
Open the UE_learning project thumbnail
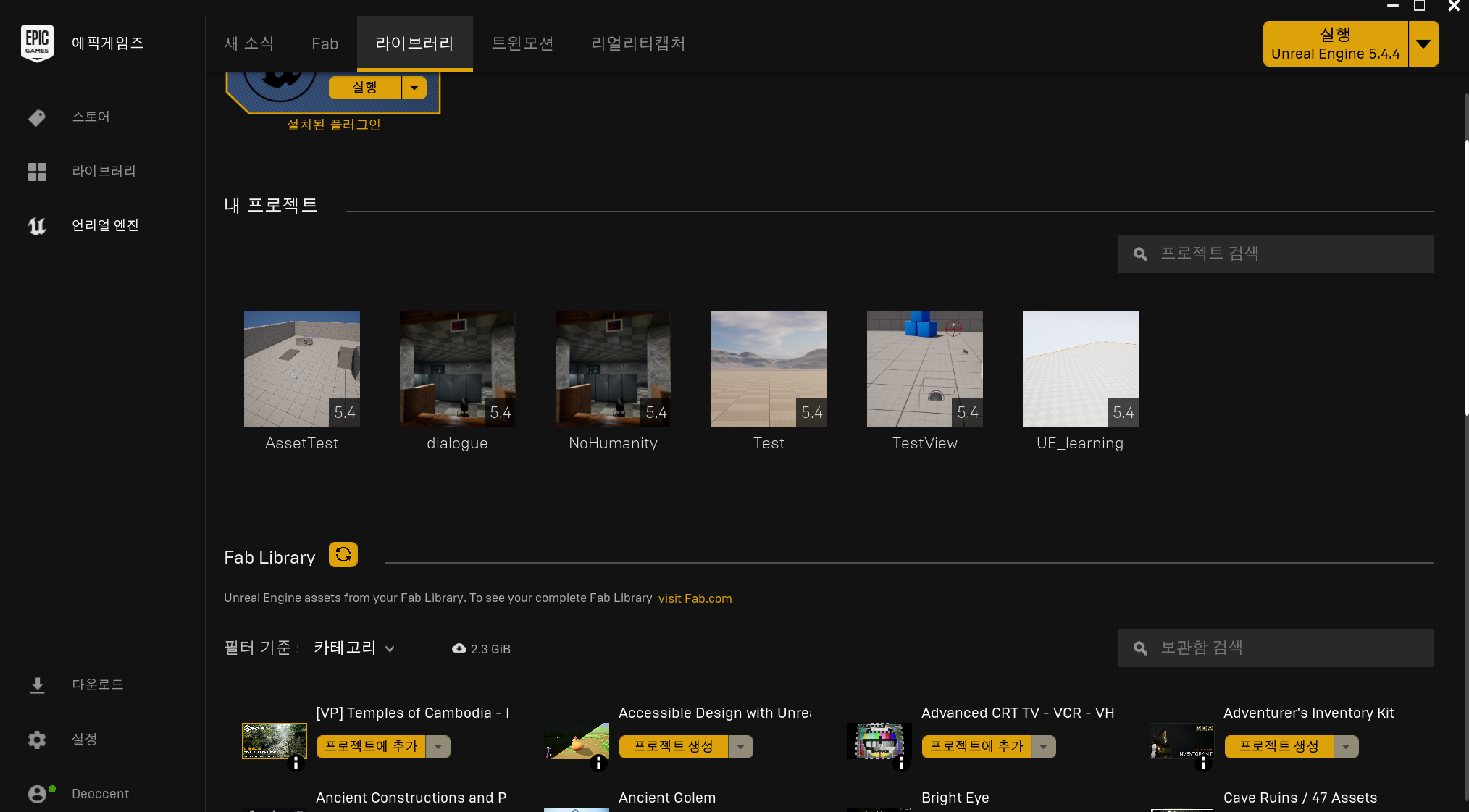point(1081,369)
